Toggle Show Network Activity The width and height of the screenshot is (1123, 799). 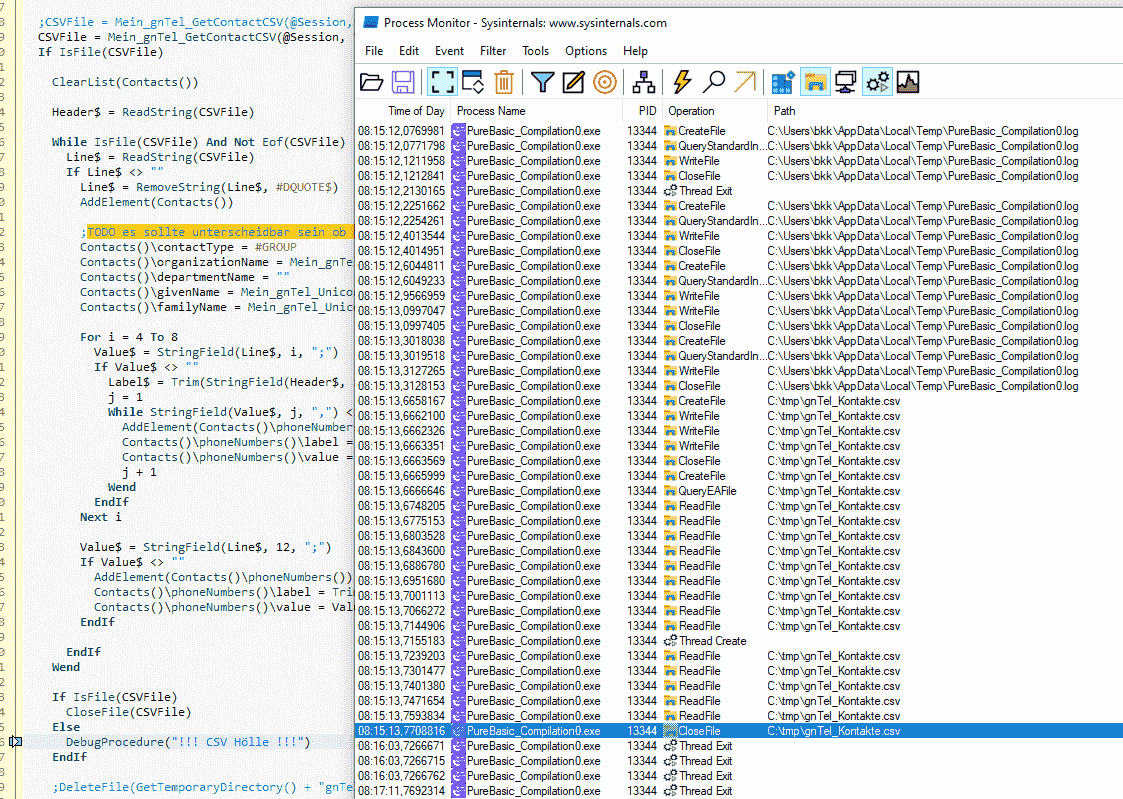point(846,82)
